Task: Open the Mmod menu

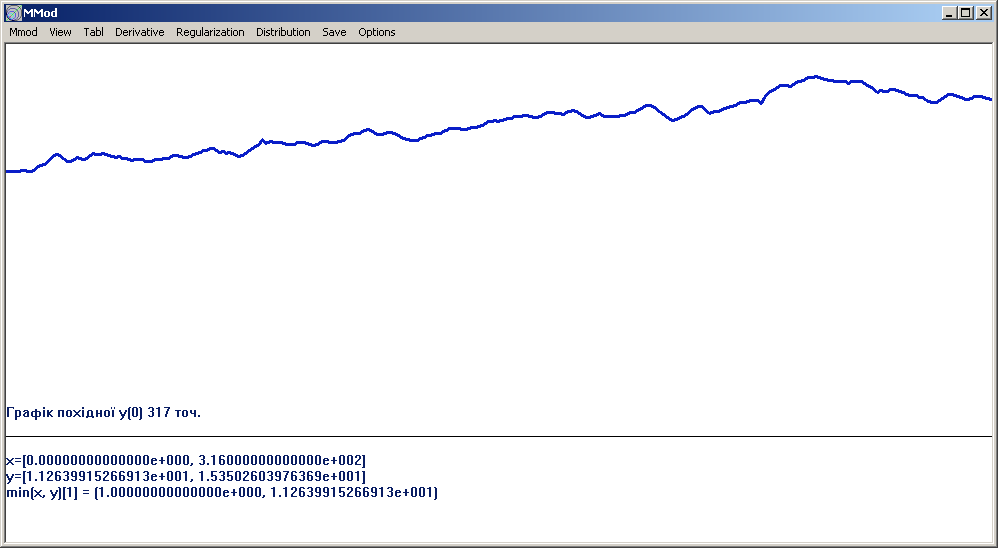Action: 24,32
